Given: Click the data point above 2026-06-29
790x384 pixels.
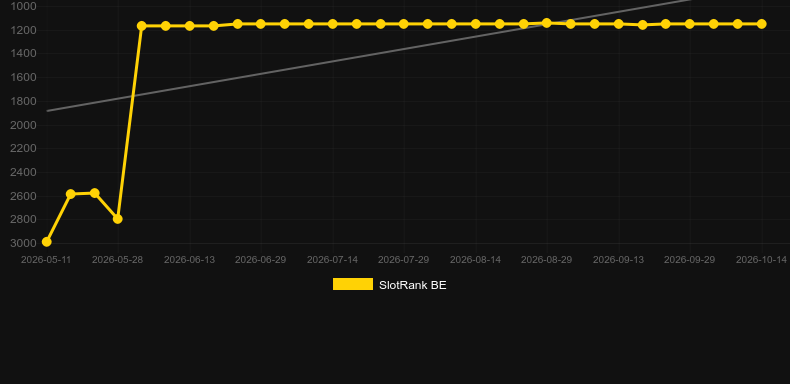Looking at the screenshot, I should click(260, 24).
